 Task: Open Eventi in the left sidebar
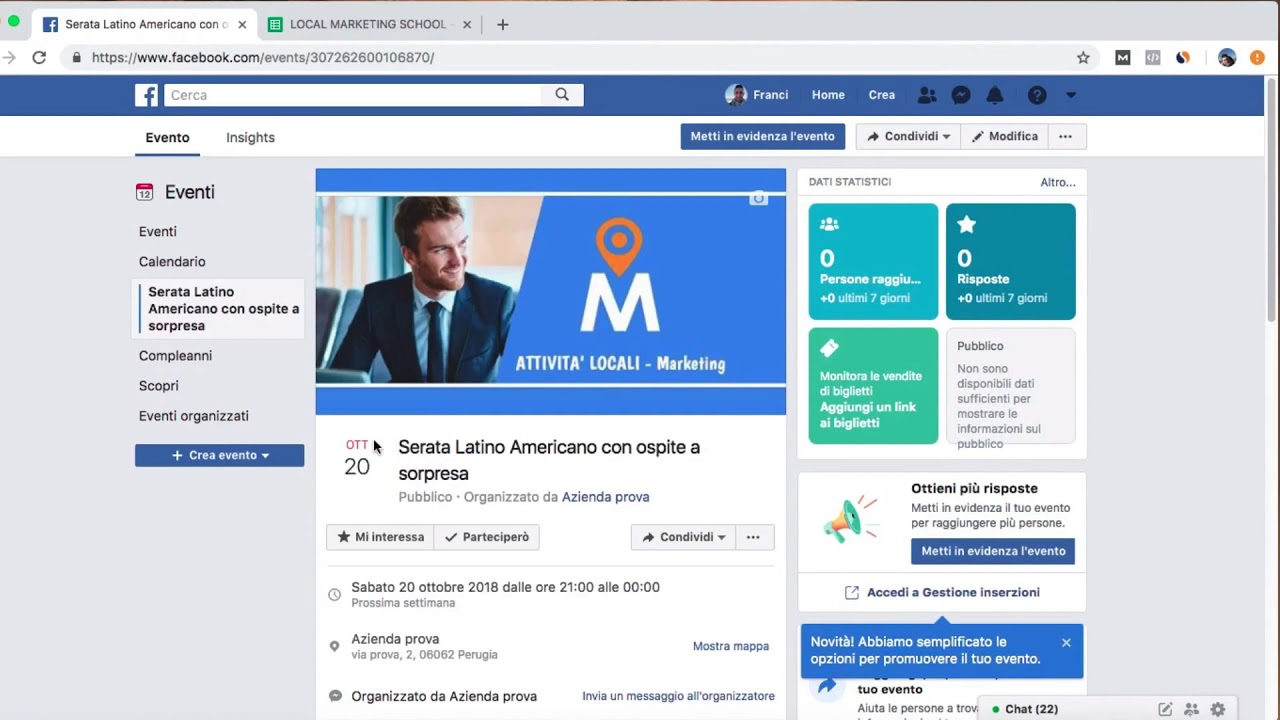coord(158,231)
